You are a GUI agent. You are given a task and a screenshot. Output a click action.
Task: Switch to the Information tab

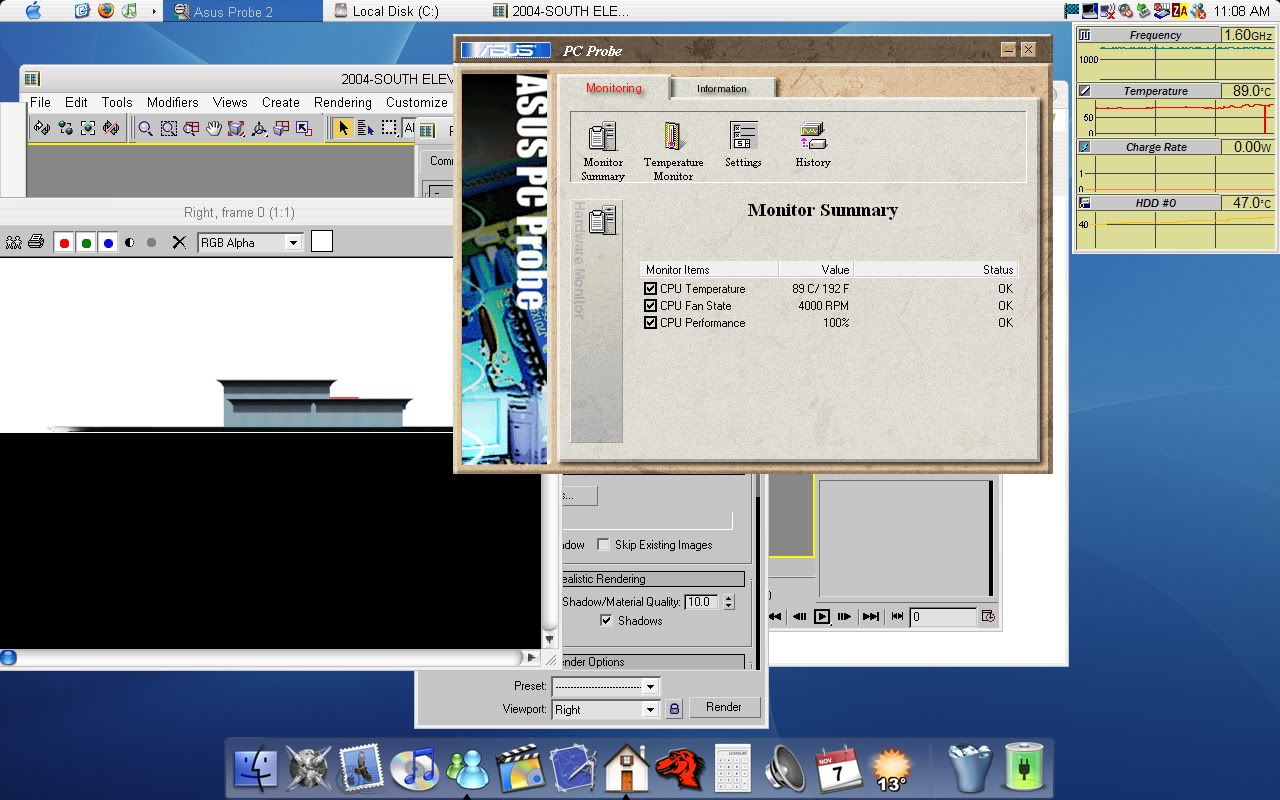click(x=722, y=88)
